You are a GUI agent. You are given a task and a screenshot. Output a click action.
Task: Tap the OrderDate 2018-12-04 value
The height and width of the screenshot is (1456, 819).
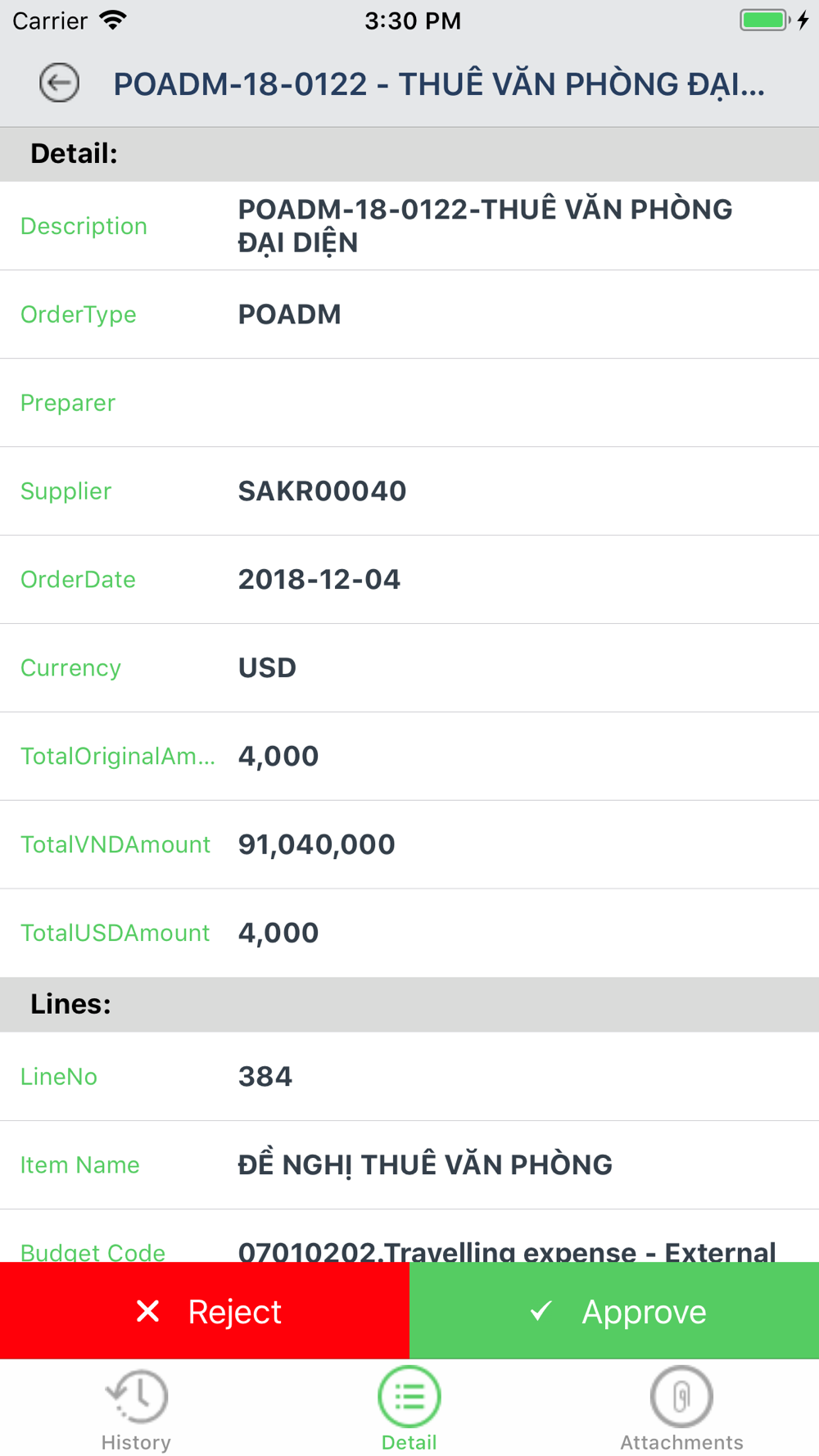tap(319, 580)
